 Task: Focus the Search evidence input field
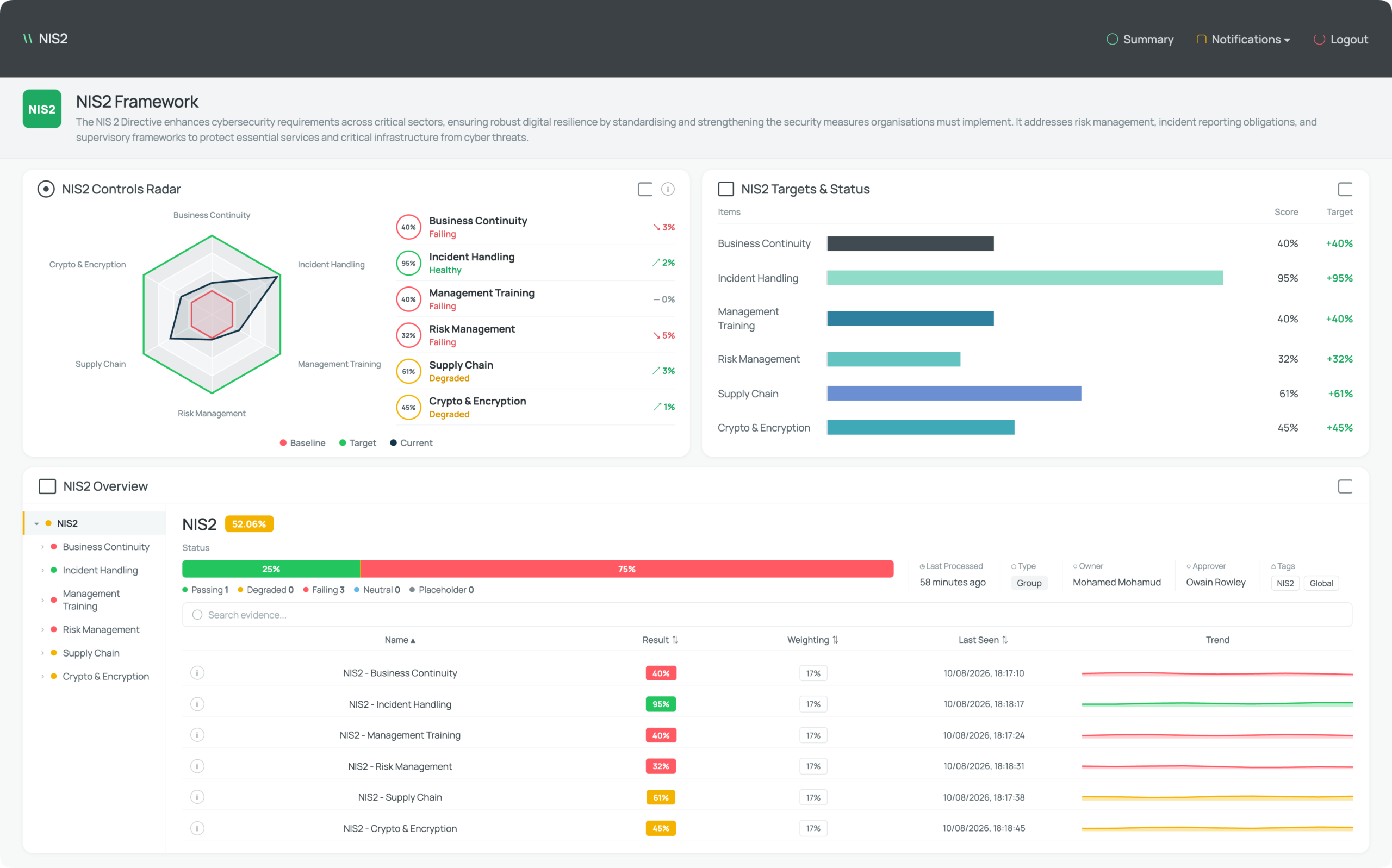767,615
